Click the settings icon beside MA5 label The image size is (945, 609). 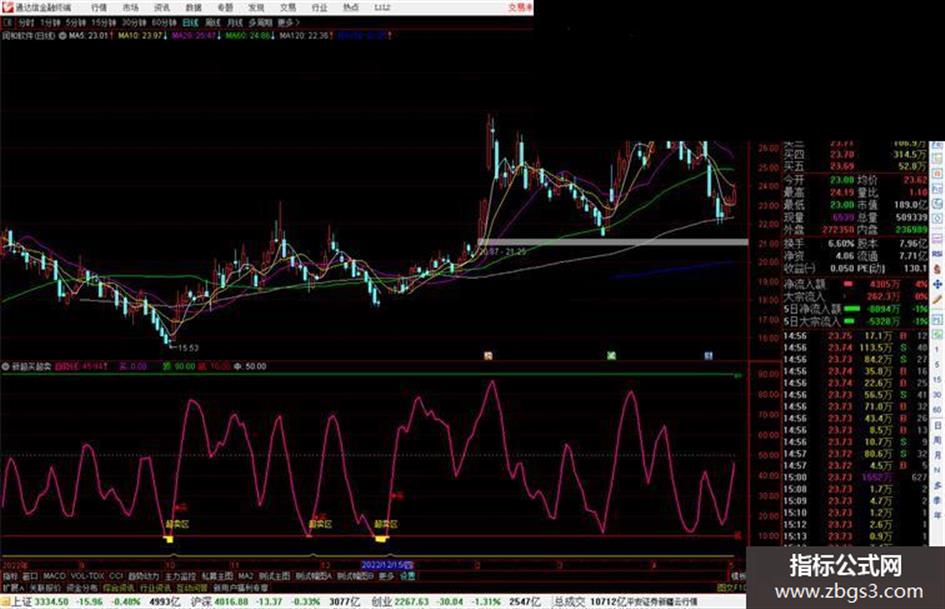[62, 36]
